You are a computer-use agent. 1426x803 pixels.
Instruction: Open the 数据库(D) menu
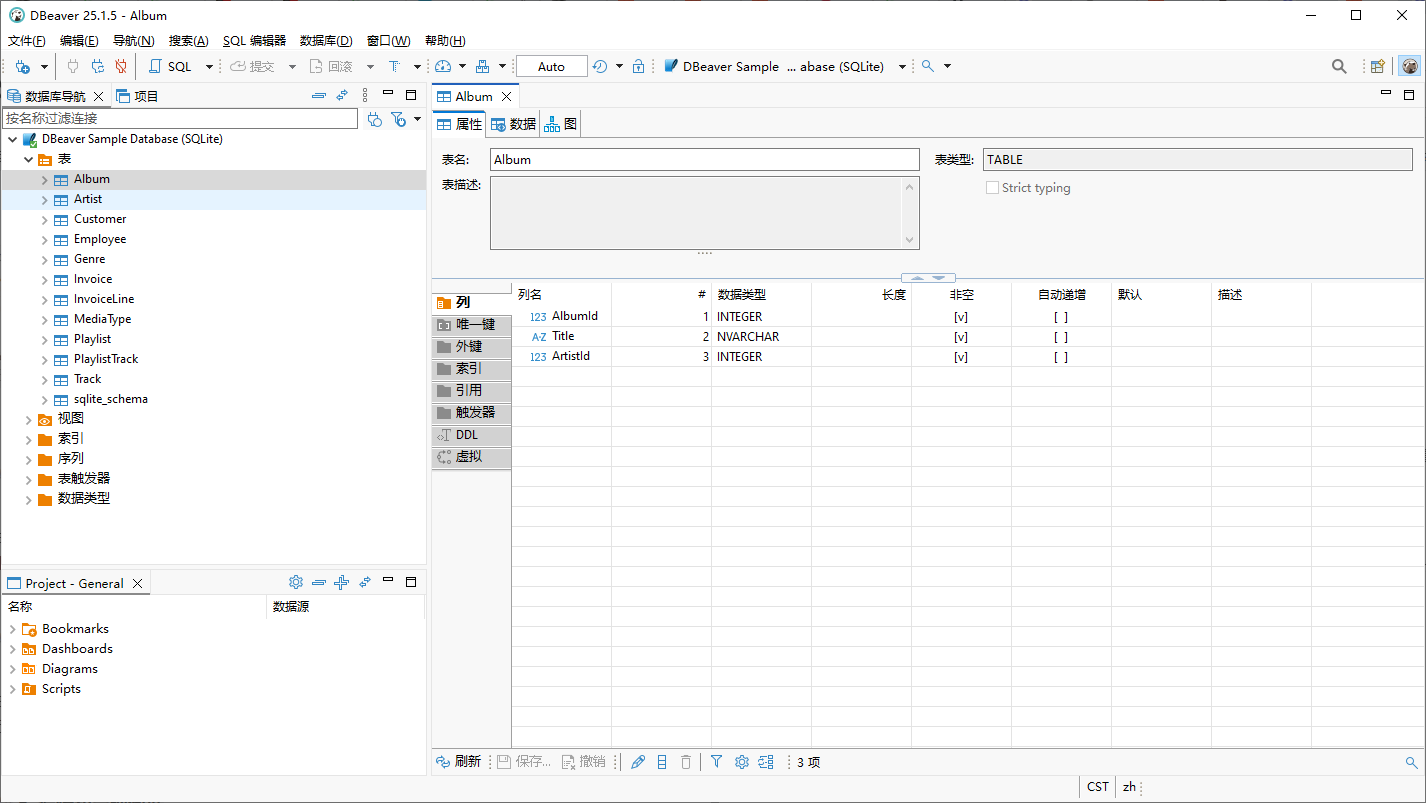tap(326, 41)
